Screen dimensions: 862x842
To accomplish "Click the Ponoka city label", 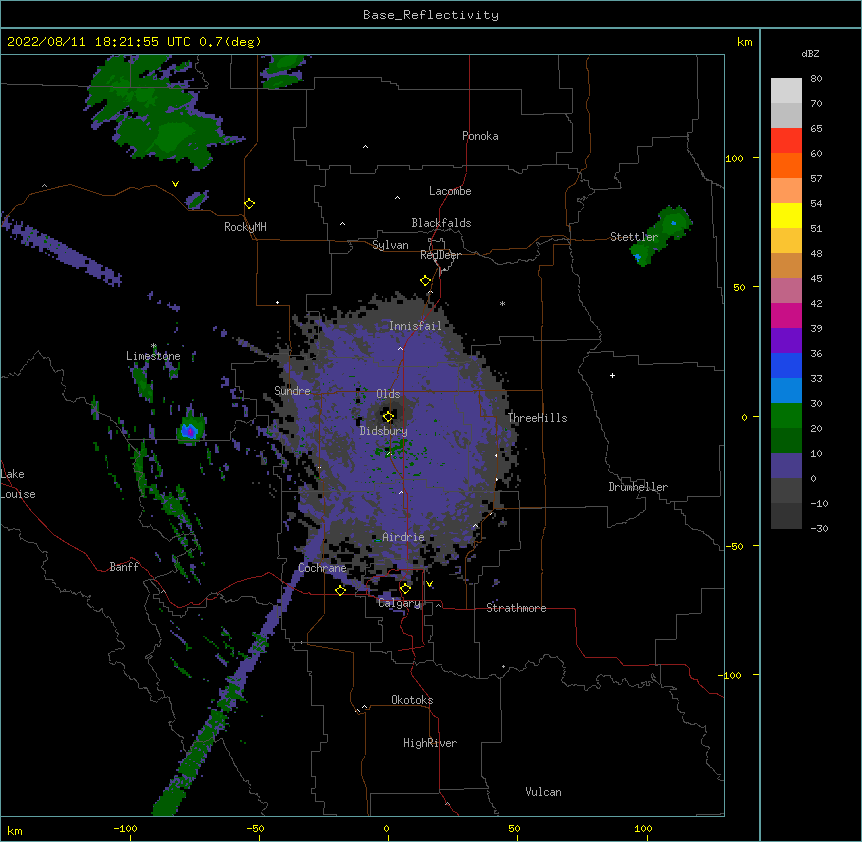I will 480,136.
